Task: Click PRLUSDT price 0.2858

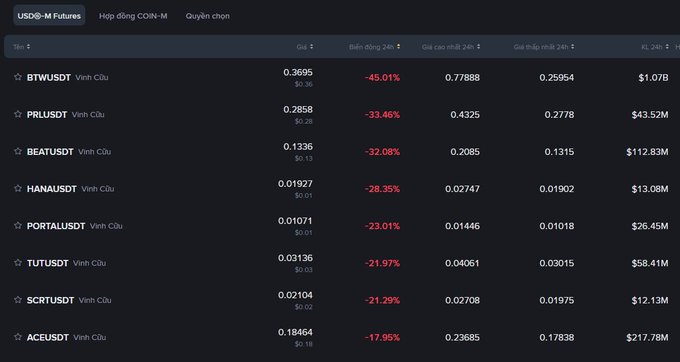Action: coord(298,109)
